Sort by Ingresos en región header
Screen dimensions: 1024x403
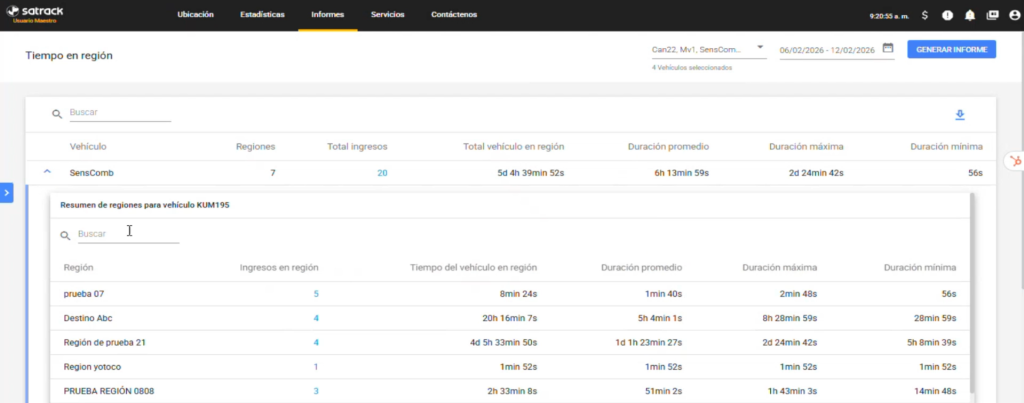point(280,267)
